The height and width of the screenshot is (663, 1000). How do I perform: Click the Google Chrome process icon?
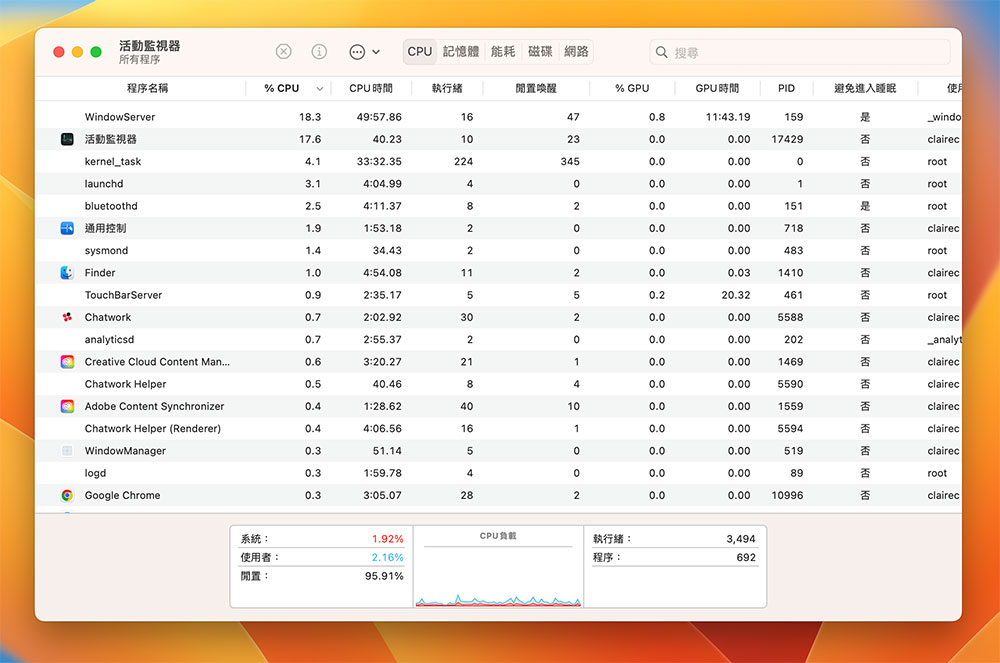[x=67, y=495]
